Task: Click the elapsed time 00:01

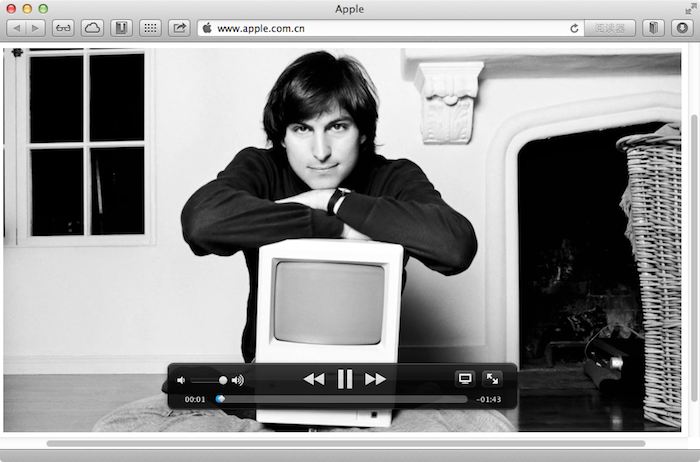Action: click(x=195, y=400)
